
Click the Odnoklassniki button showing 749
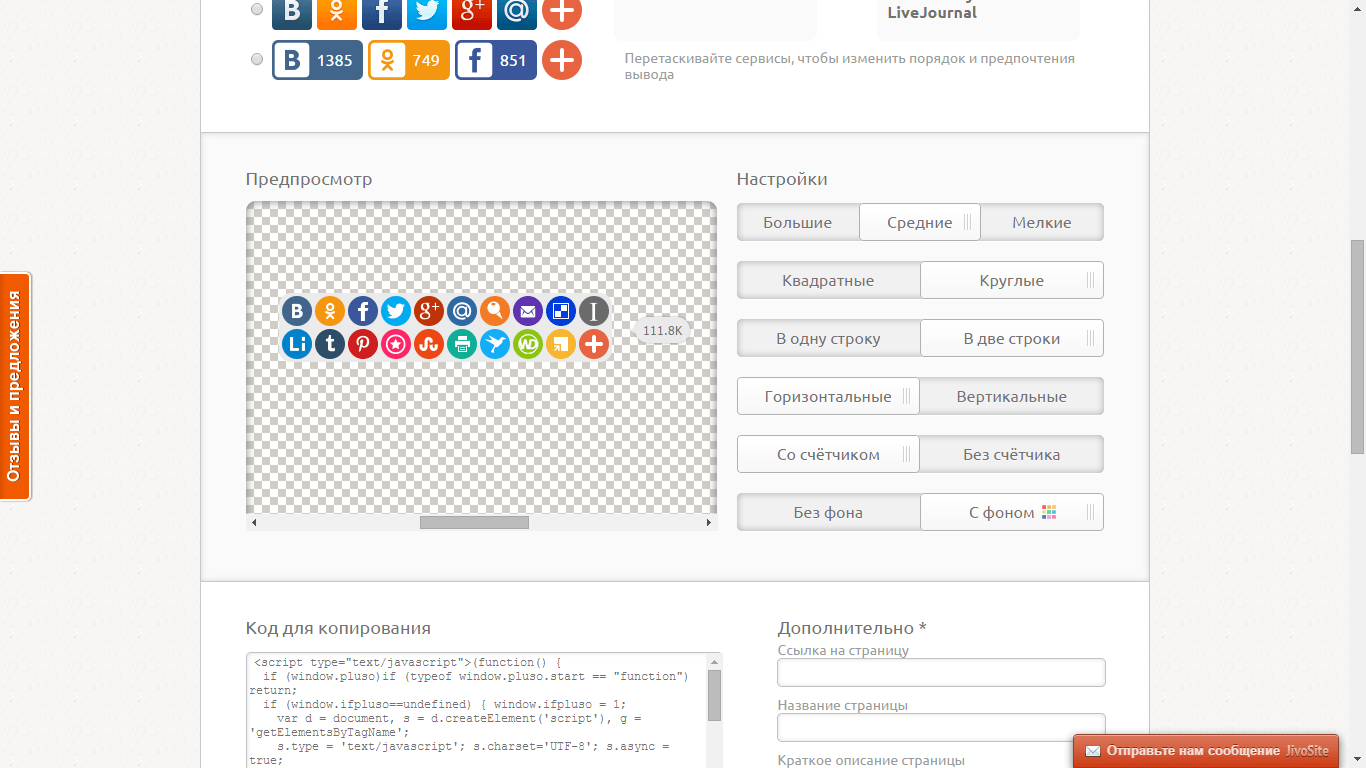pyautogui.click(x=409, y=60)
